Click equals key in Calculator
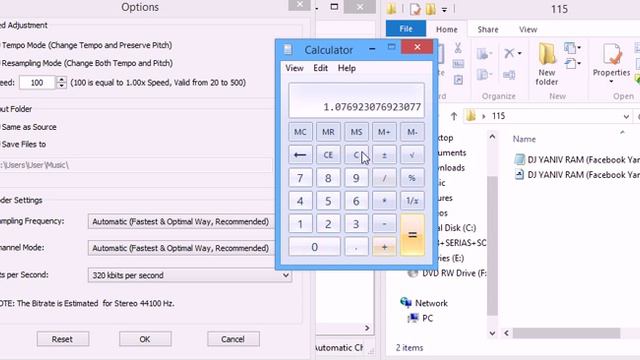This screenshot has width=640, height=360. [412, 235]
